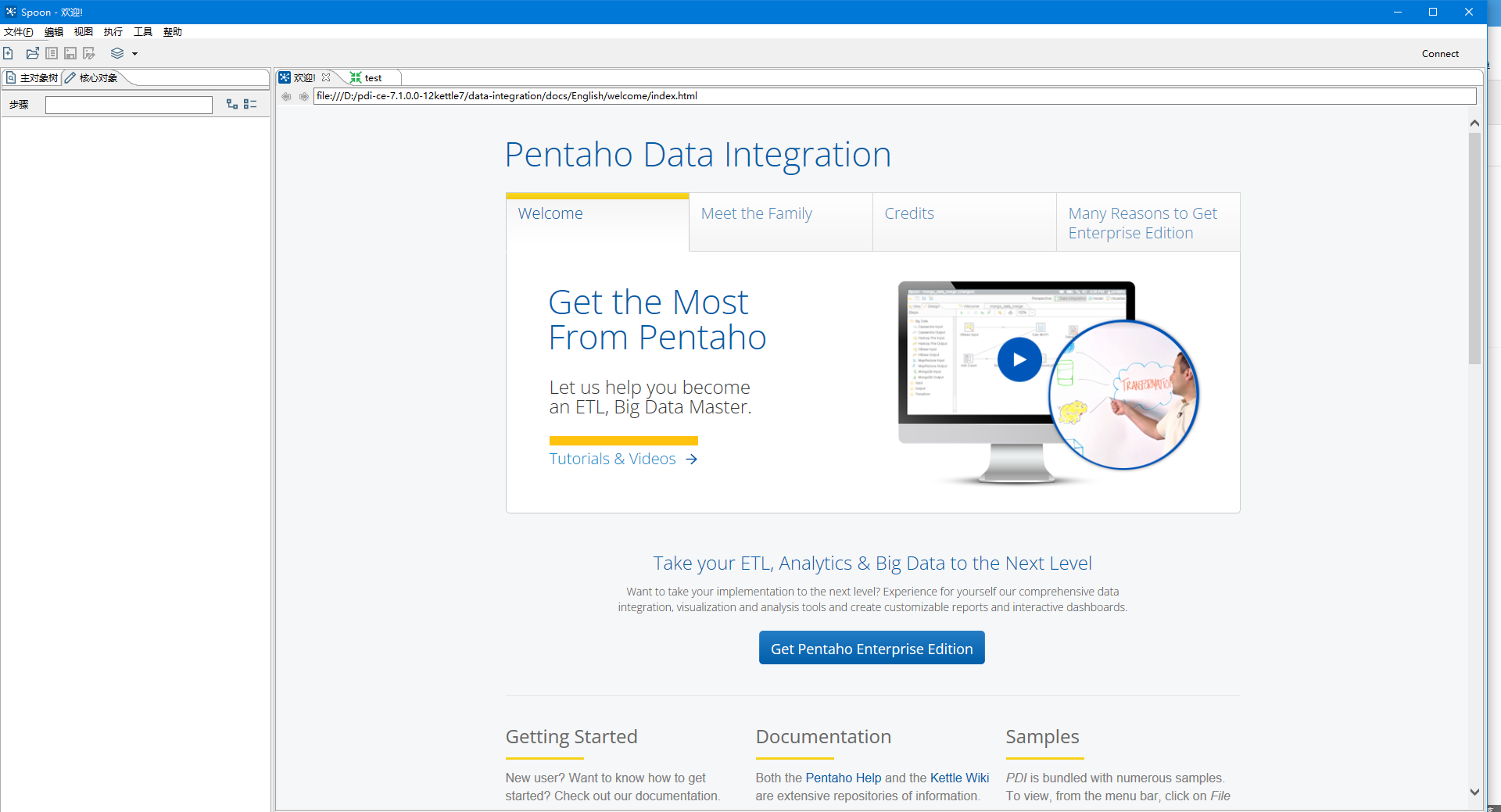Expand all steps tree icon
The width and height of the screenshot is (1501, 812).
[x=232, y=104]
